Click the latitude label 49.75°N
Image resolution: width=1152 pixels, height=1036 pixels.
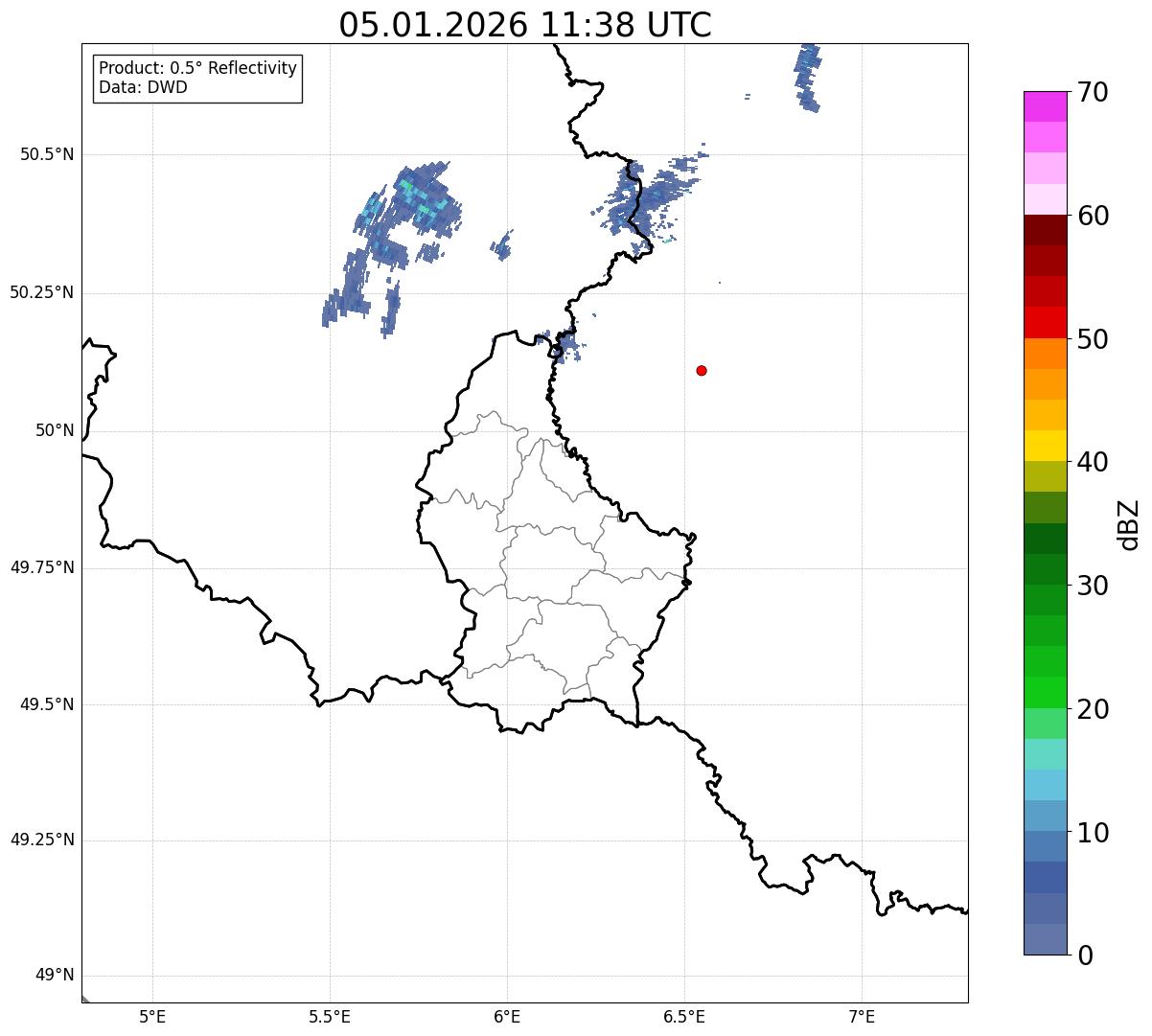42,567
